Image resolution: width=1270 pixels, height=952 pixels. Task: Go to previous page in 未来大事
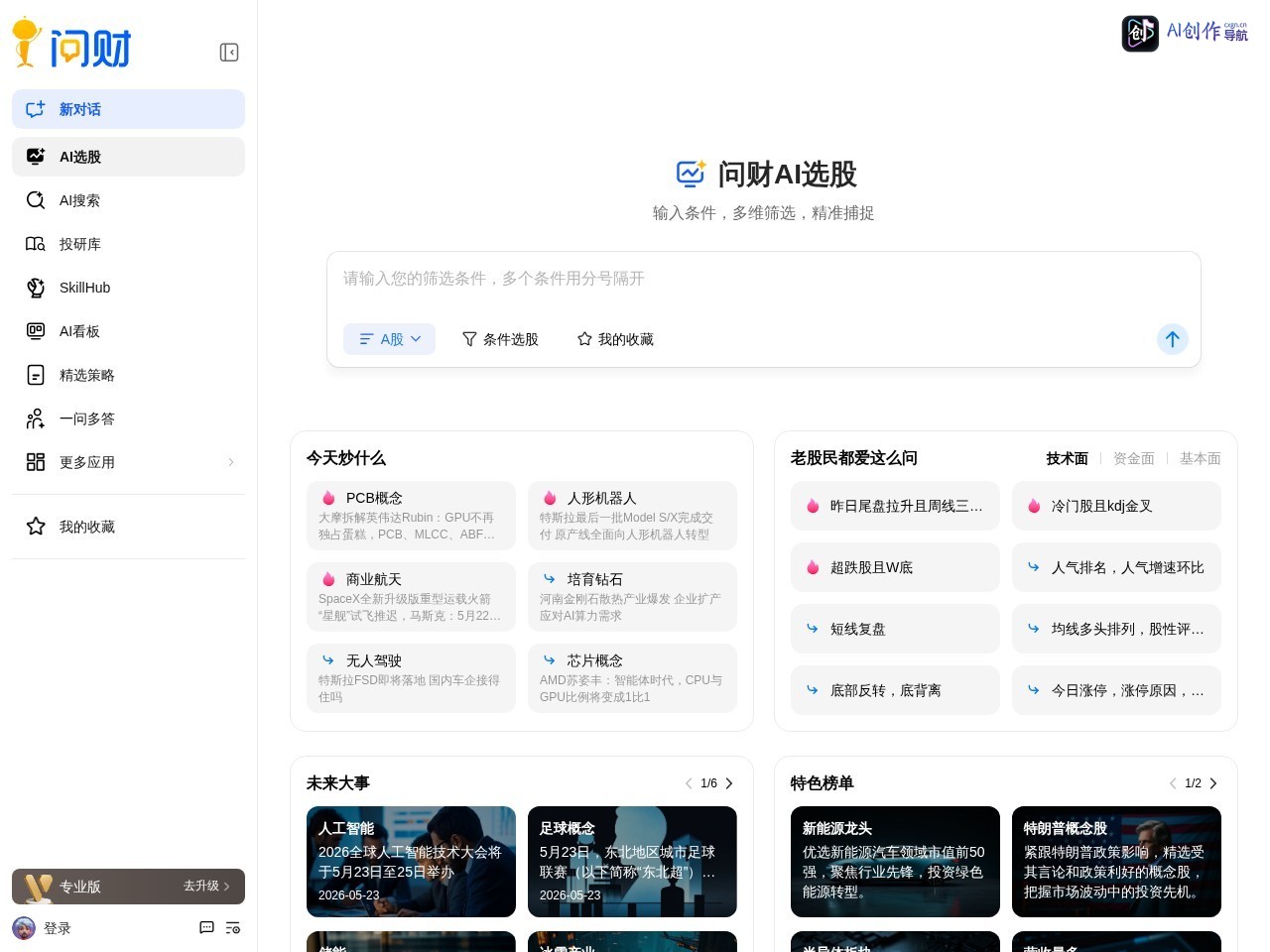point(689,783)
